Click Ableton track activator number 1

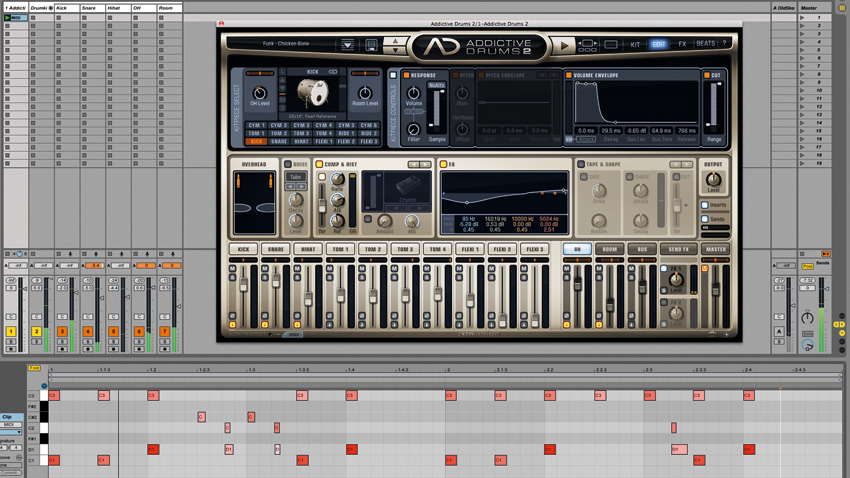point(11,331)
